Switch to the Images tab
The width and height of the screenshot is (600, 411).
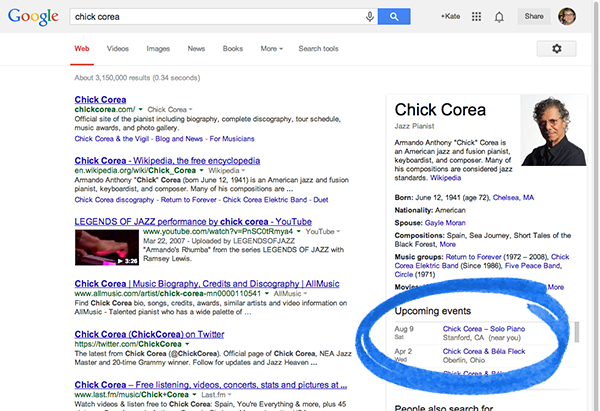click(x=158, y=49)
